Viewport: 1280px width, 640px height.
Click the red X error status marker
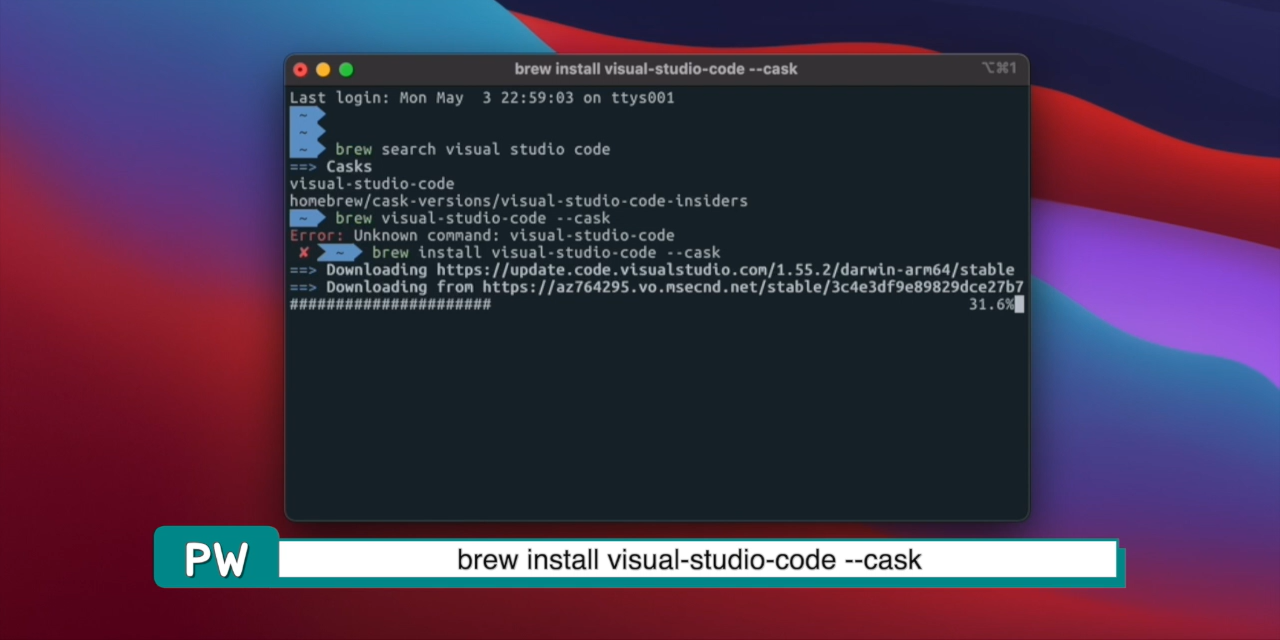(303, 253)
